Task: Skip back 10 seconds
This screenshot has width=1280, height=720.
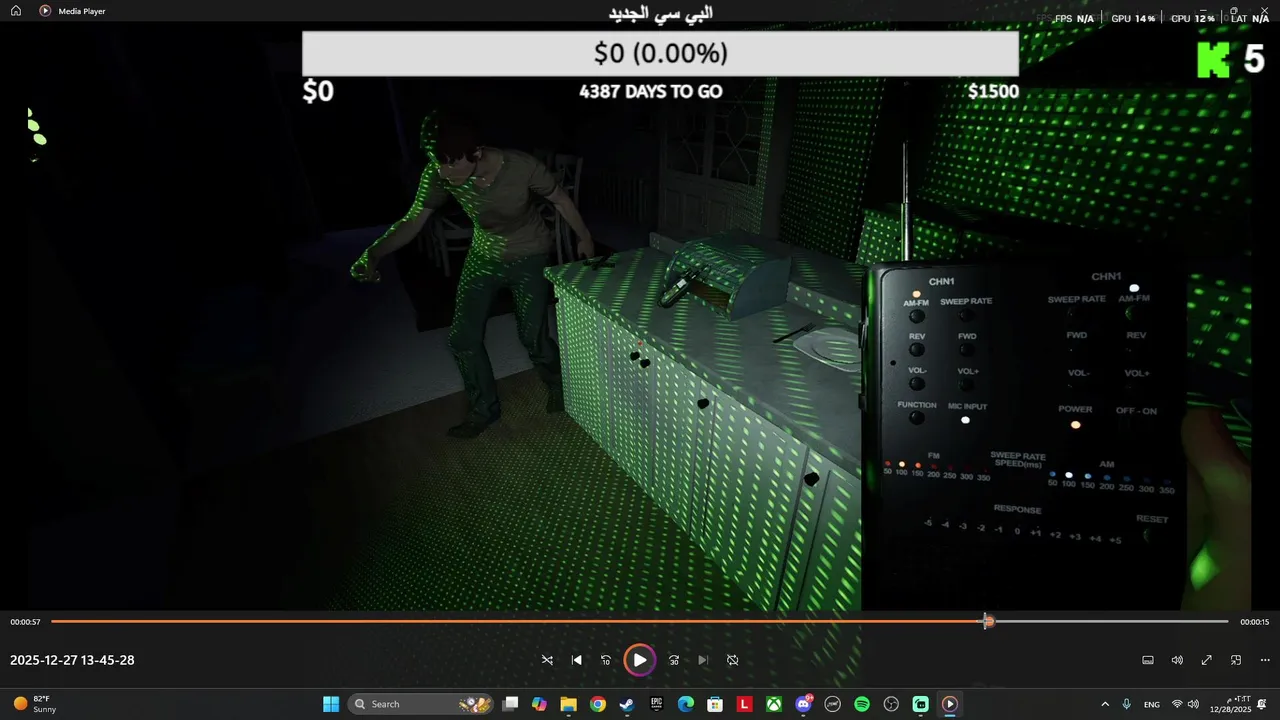Action: pyautogui.click(x=605, y=660)
